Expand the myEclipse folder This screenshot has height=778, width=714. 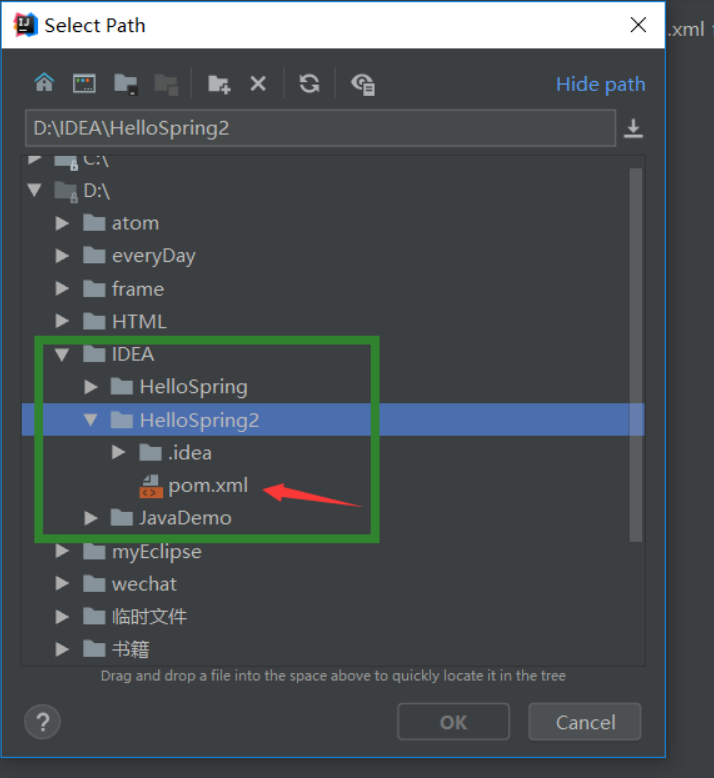(x=62, y=551)
